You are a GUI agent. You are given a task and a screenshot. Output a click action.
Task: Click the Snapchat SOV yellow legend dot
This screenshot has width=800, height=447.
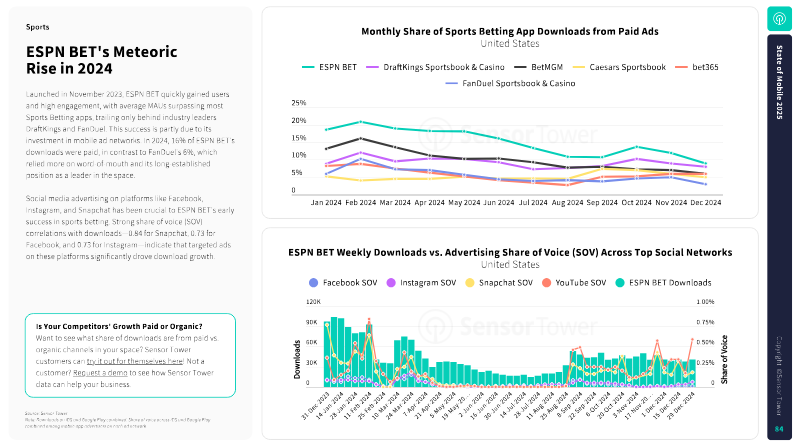pyautogui.click(x=469, y=283)
